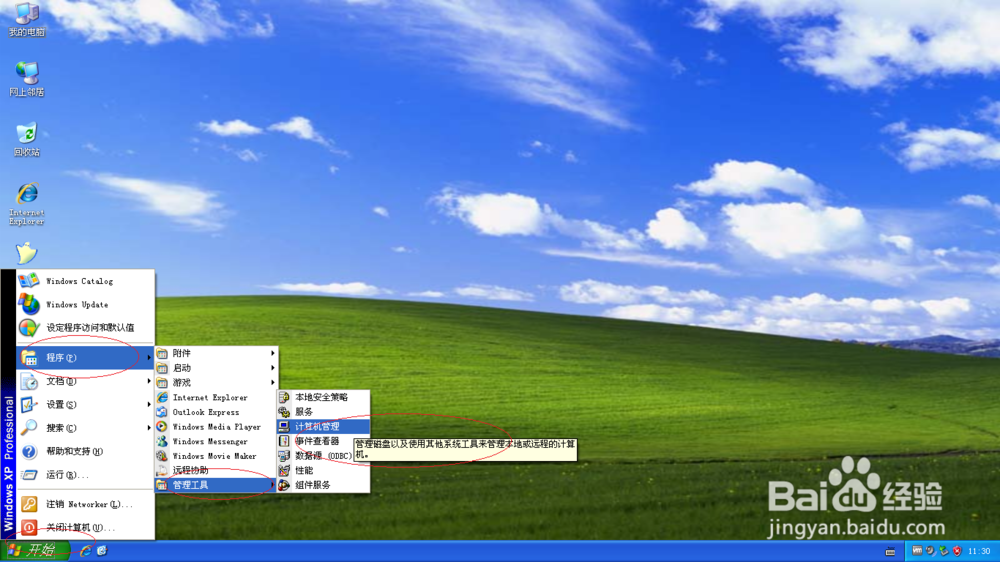This screenshot has height=562, width=1000.
Task: Open 计算机管理 in the 管理工具 submenu
Action: point(323,426)
